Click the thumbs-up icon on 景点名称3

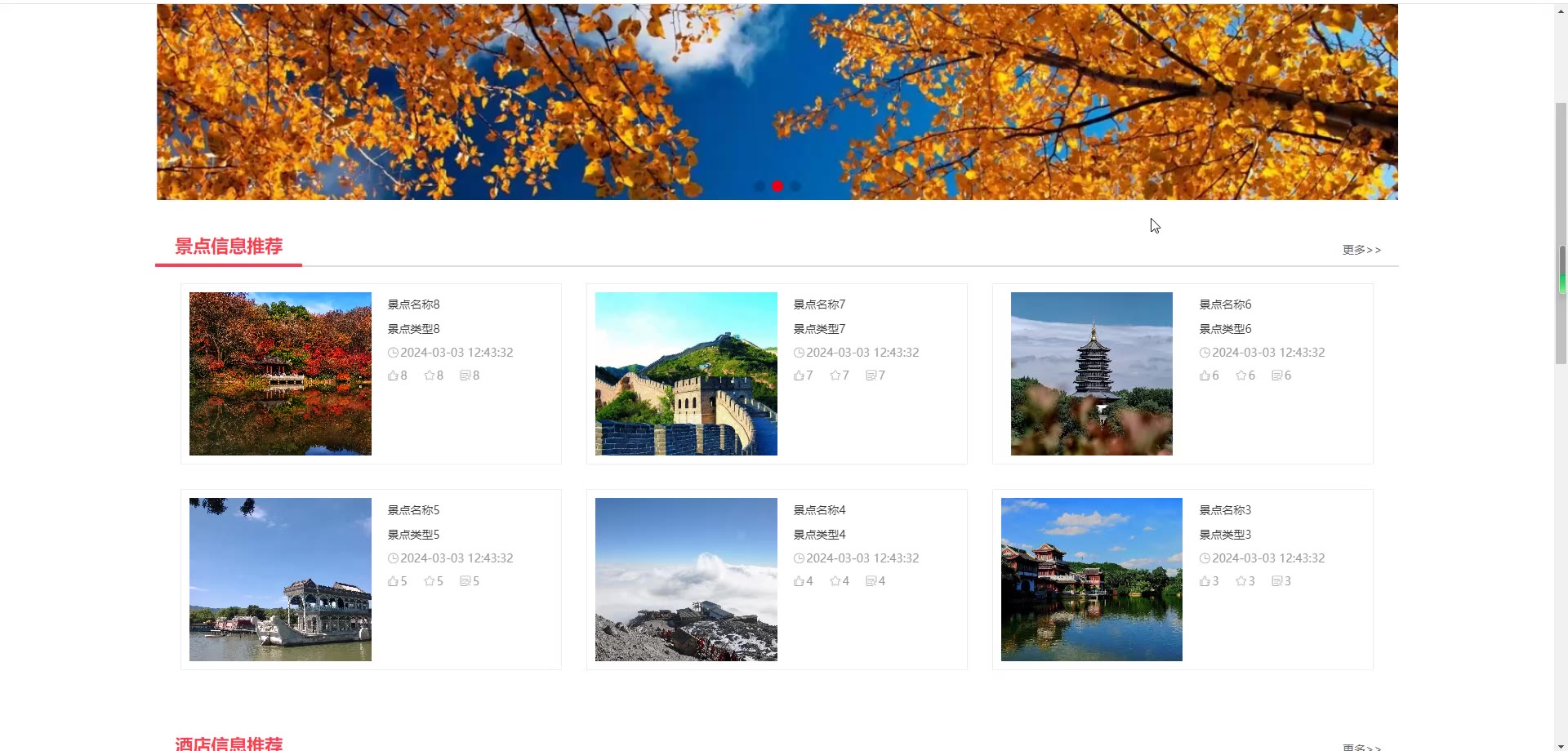pyautogui.click(x=1205, y=581)
